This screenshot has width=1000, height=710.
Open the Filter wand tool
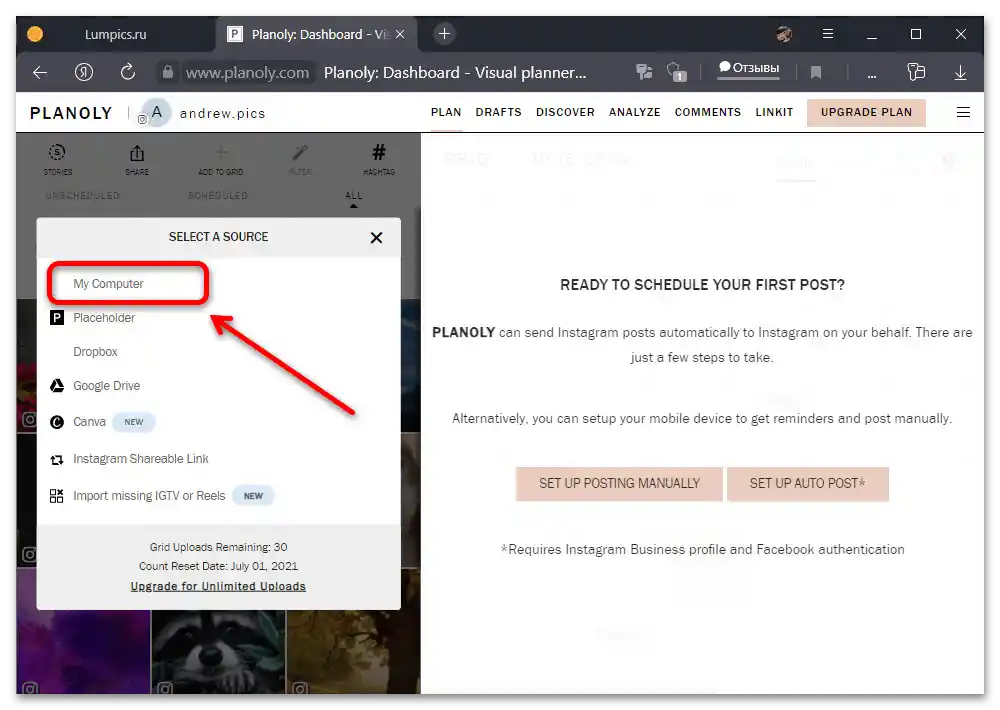(x=300, y=152)
